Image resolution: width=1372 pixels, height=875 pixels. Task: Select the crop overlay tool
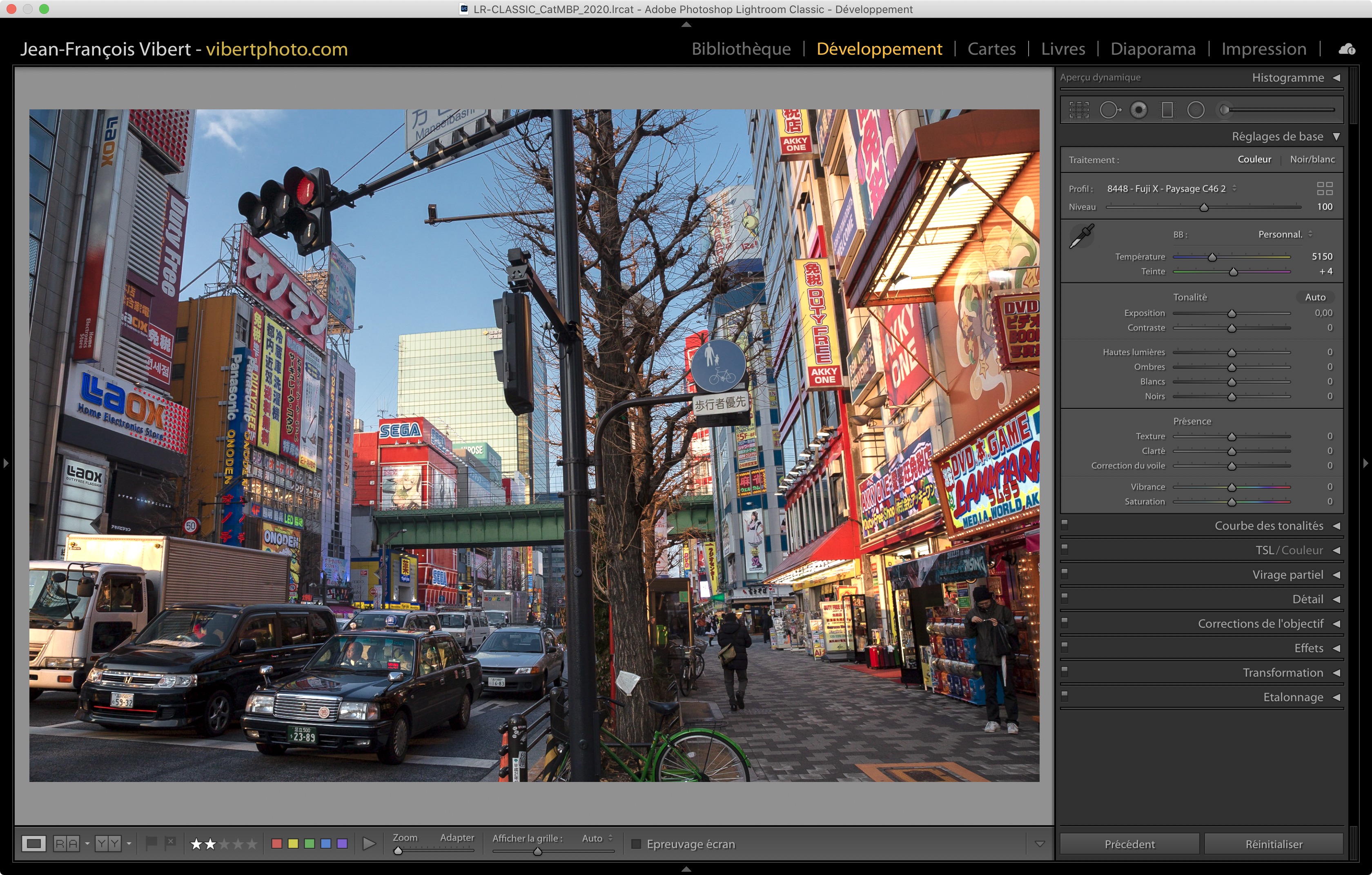(1078, 110)
